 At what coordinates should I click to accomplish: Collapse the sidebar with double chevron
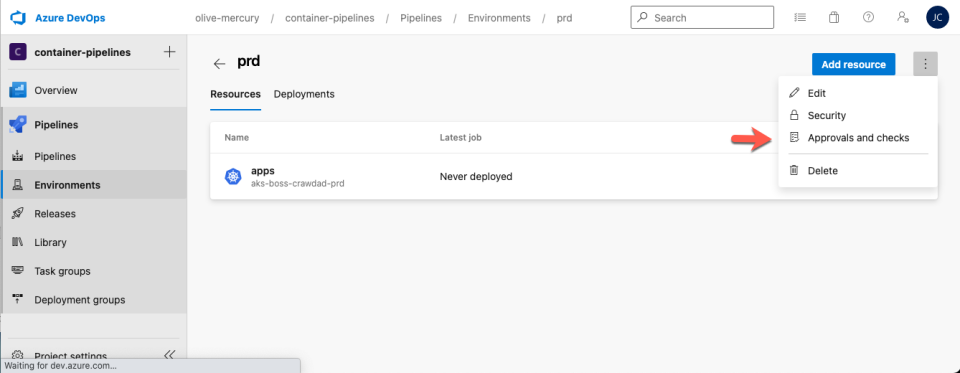(170, 355)
